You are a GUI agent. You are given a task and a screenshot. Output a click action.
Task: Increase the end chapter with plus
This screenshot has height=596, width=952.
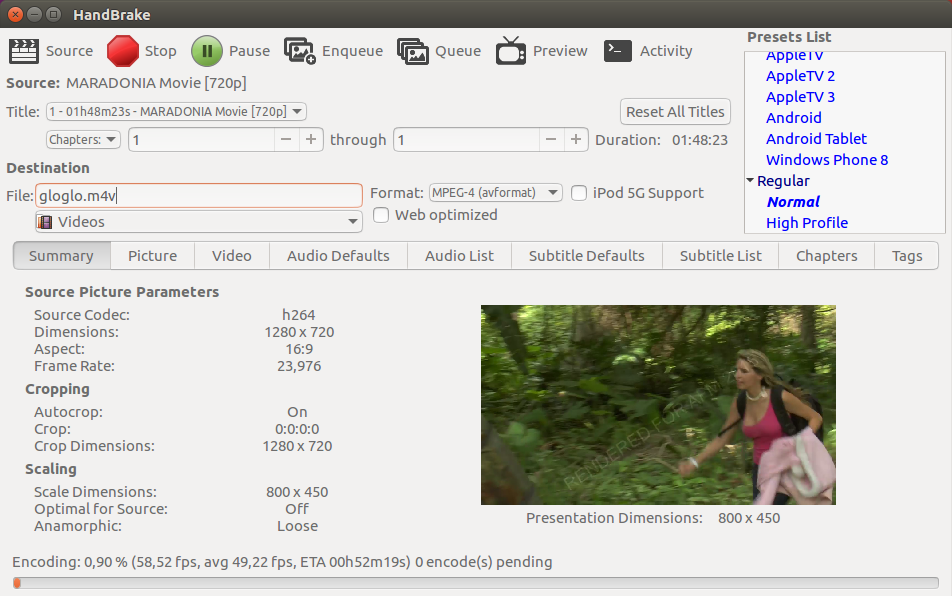click(576, 140)
